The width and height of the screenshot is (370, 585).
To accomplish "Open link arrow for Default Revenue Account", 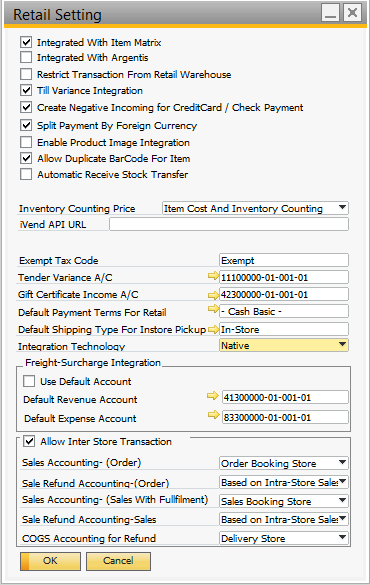I will tap(213, 396).
